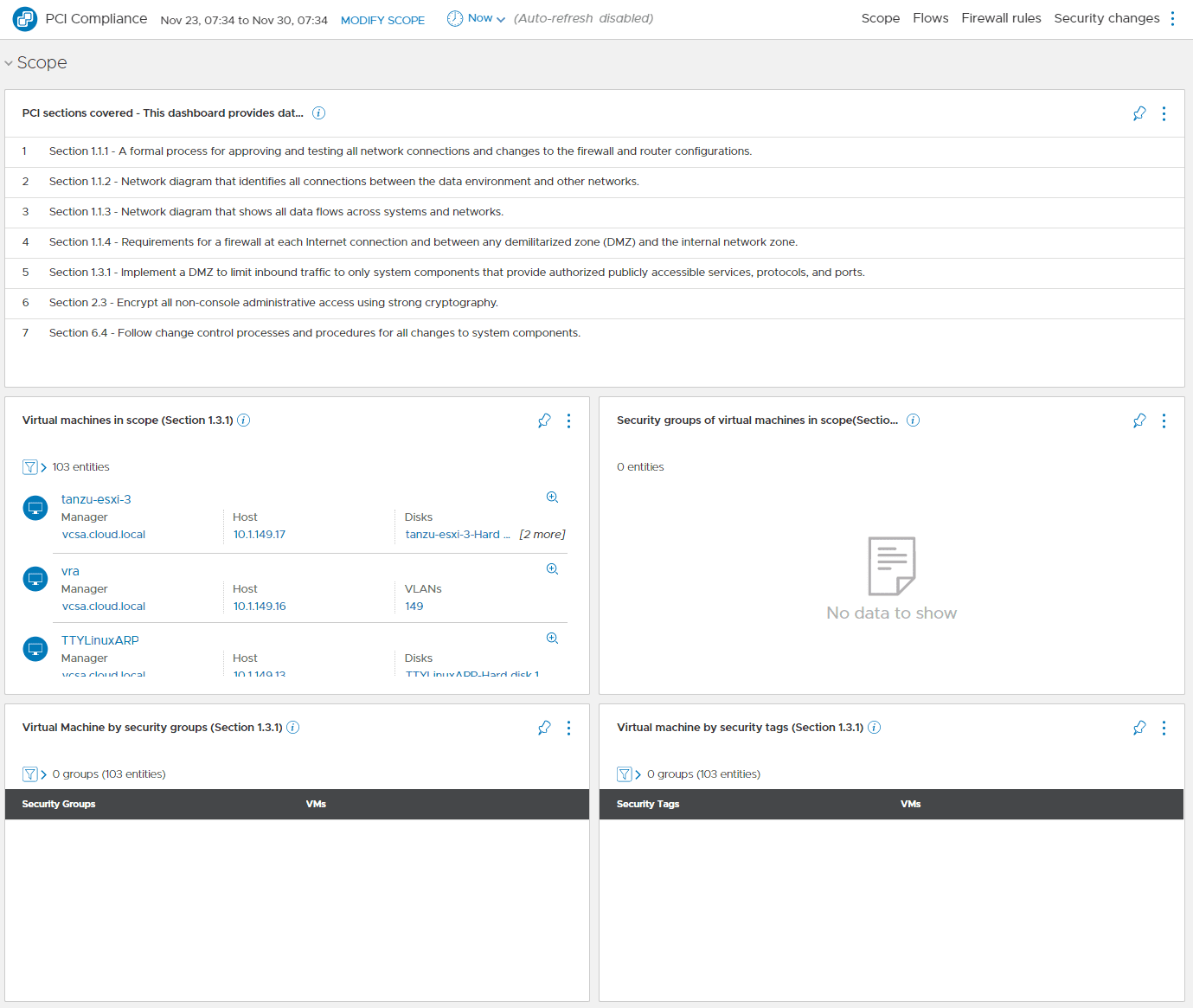Viewport: 1193px width, 1008px height.
Task: Open the vra virtual machine link
Action: coord(70,571)
